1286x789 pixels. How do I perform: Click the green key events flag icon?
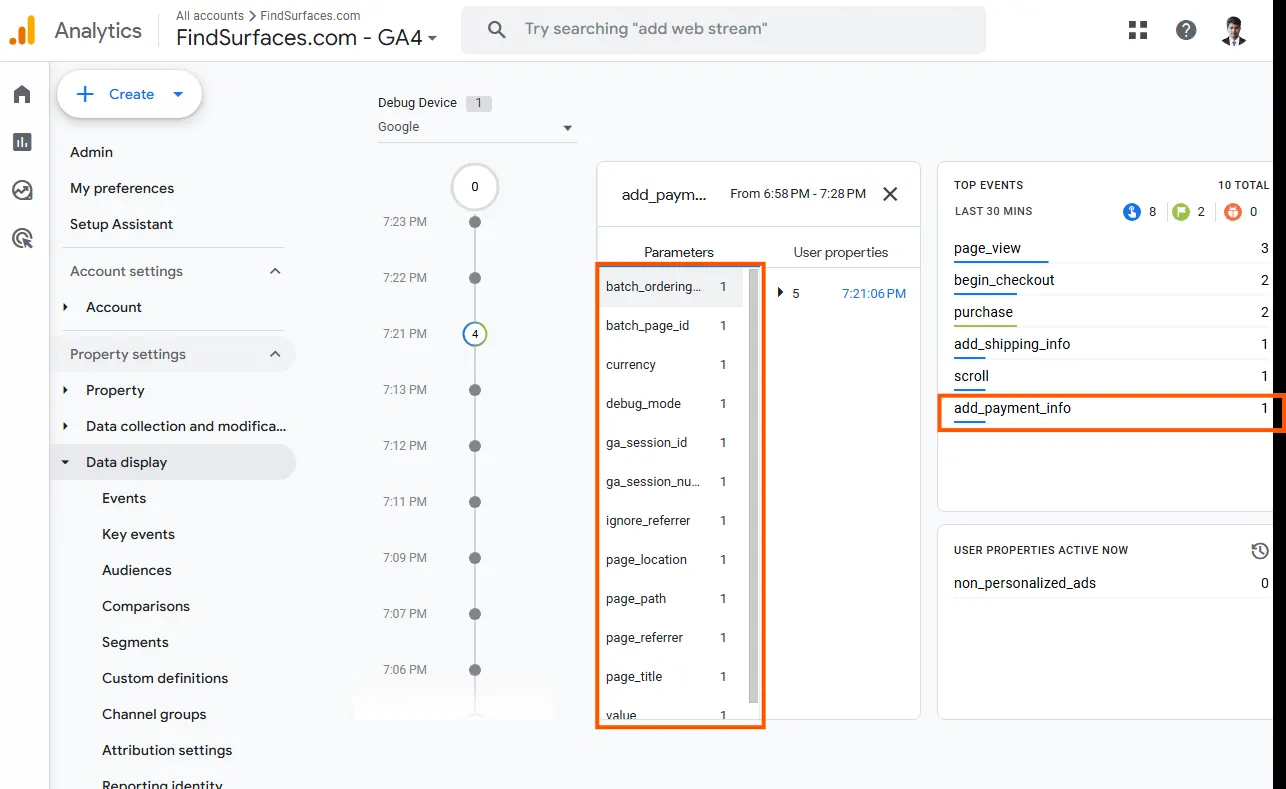(x=1182, y=211)
